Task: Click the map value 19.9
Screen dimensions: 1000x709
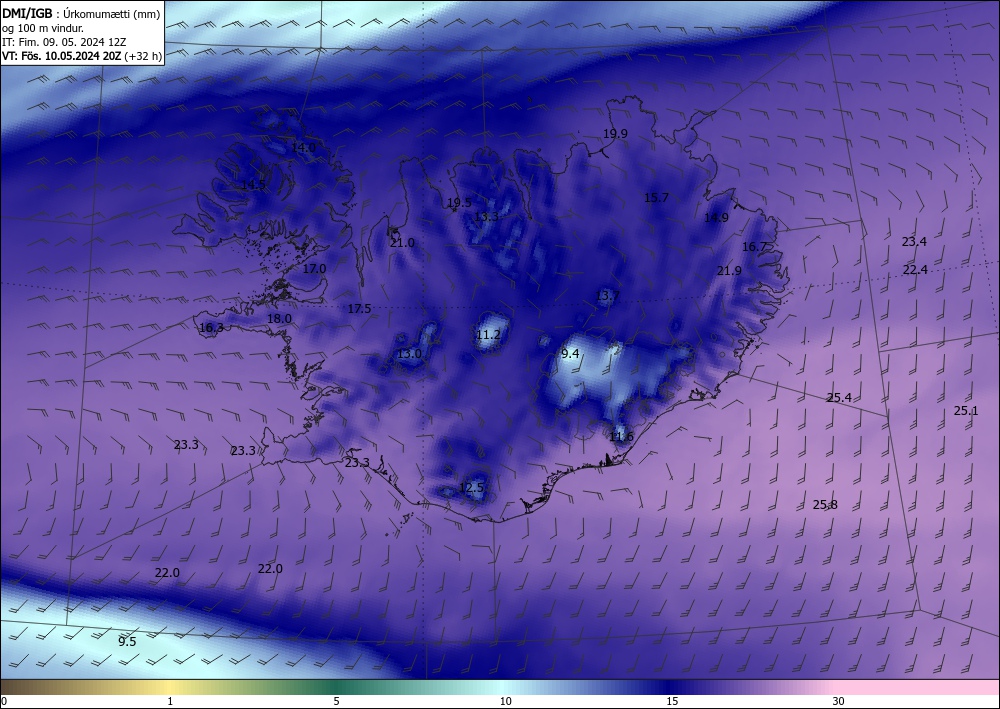Action: point(615,134)
